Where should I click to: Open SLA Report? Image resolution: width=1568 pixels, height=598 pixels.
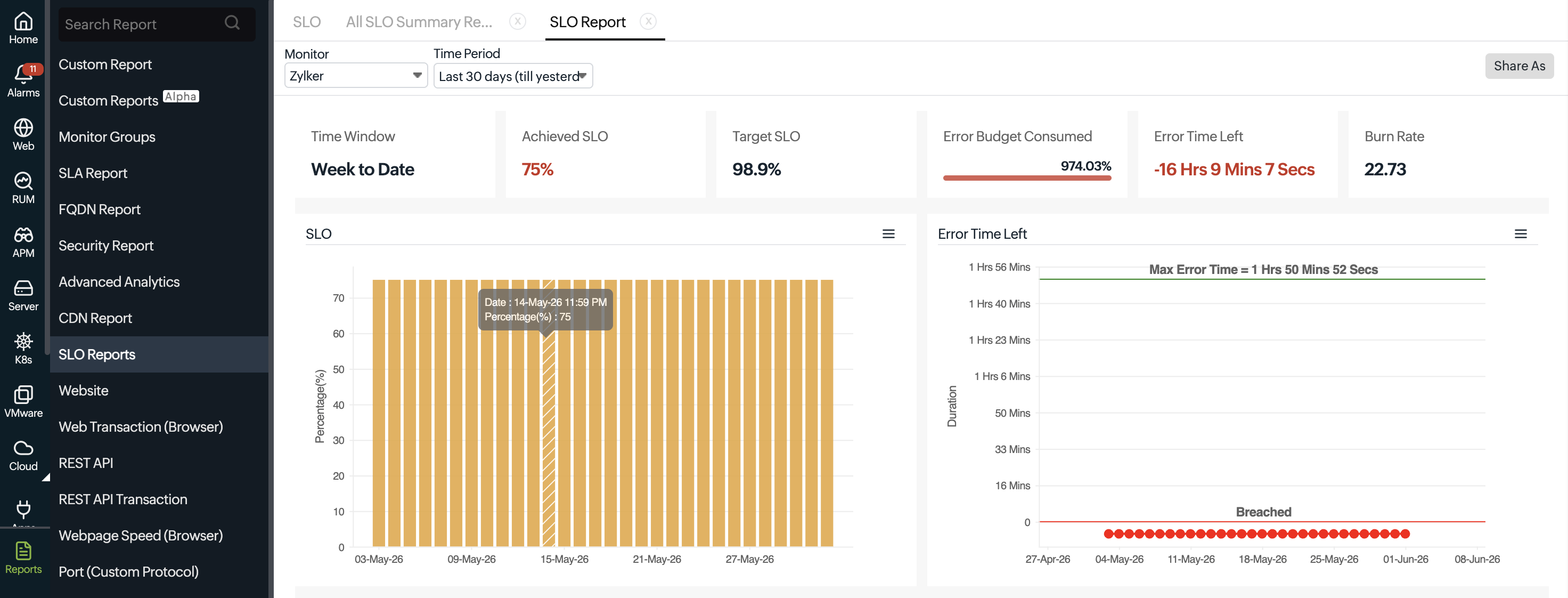93,173
